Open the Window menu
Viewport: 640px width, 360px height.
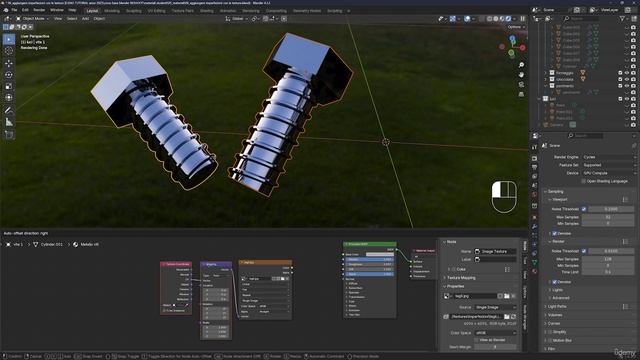[57, 10]
